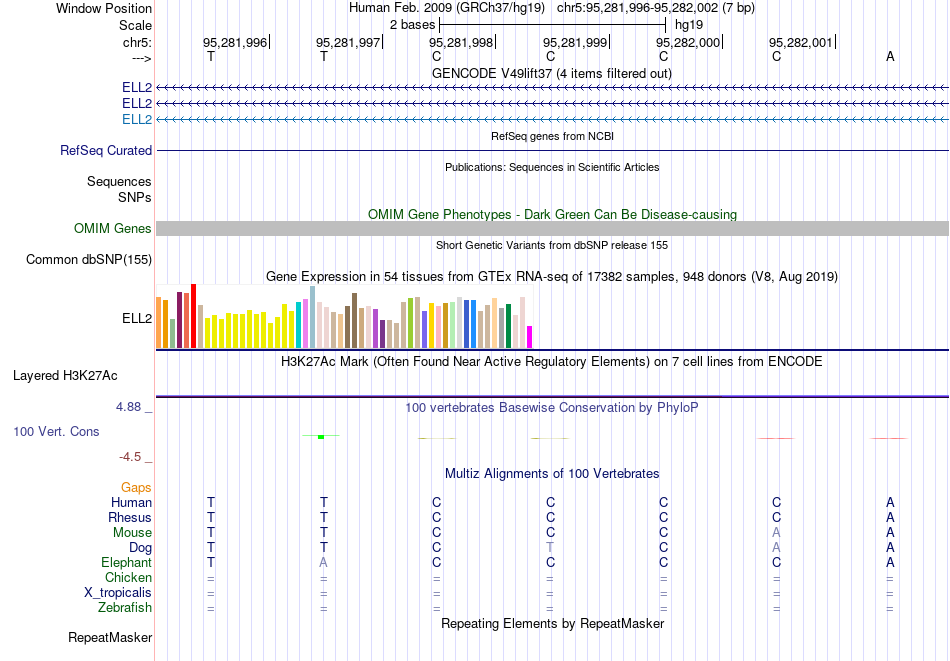
Task: Click the chr5: ruler label
Action: [x=138, y=42]
